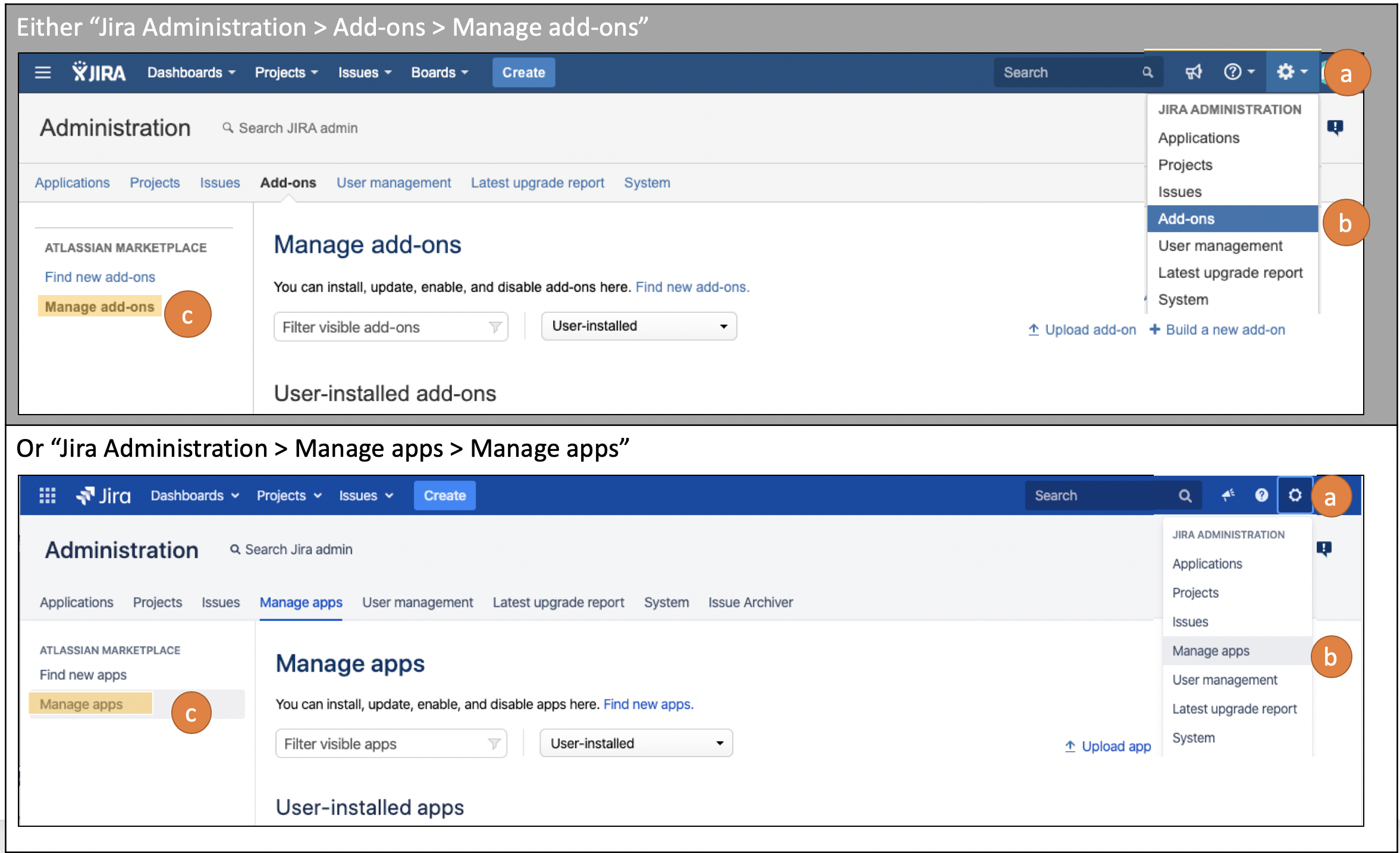Click the help icon in the bottom Jira header
This screenshot has width=1400, height=853.
[1261, 496]
